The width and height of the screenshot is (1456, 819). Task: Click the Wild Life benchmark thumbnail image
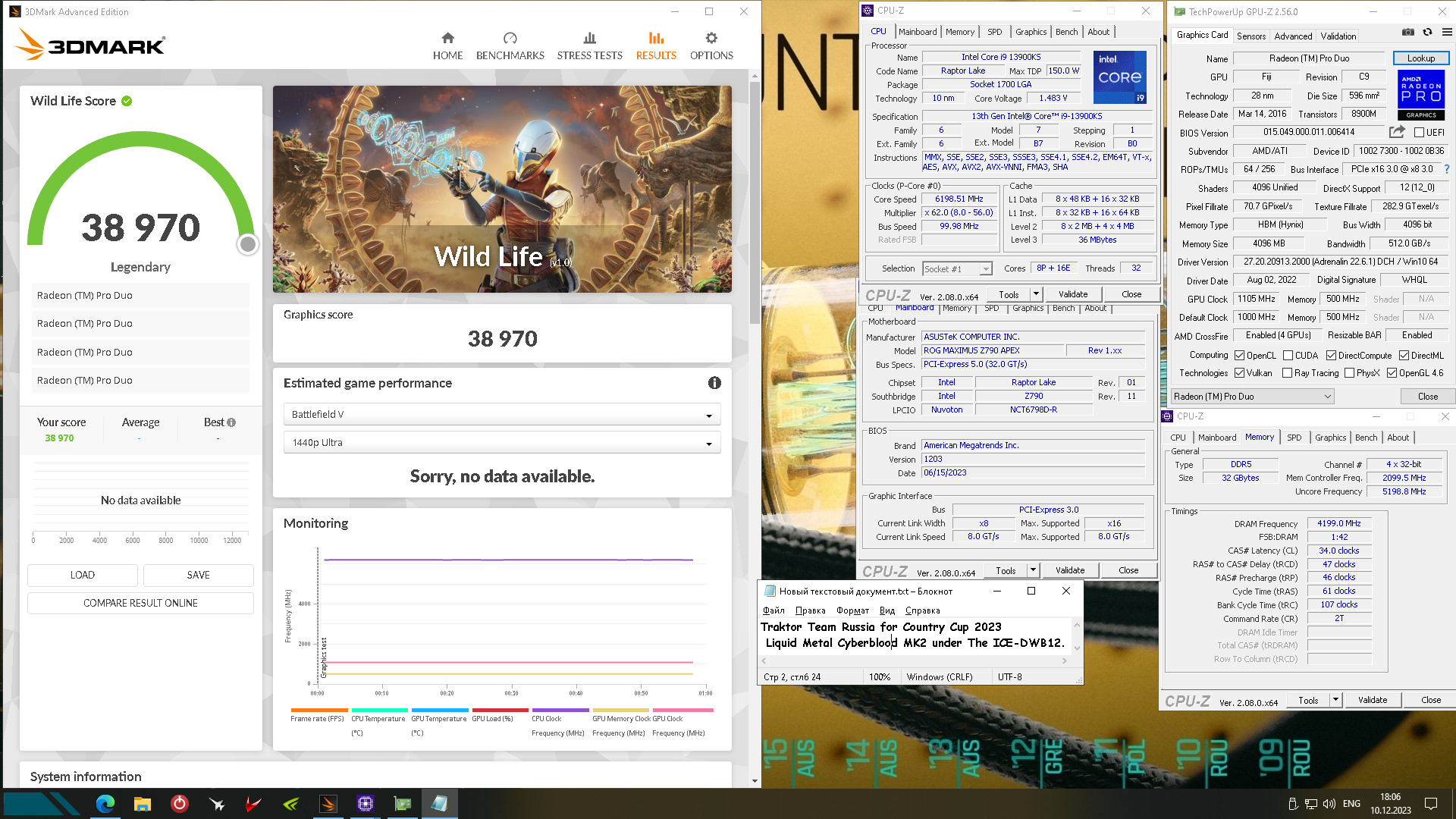pyautogui.click(x=502, y=189)
